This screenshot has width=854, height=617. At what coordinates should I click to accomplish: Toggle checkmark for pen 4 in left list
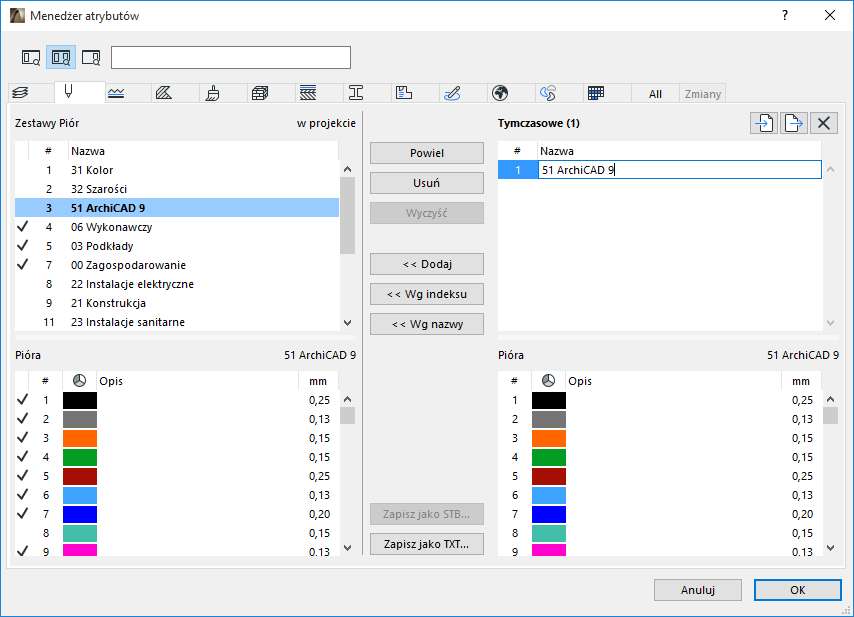22,456
